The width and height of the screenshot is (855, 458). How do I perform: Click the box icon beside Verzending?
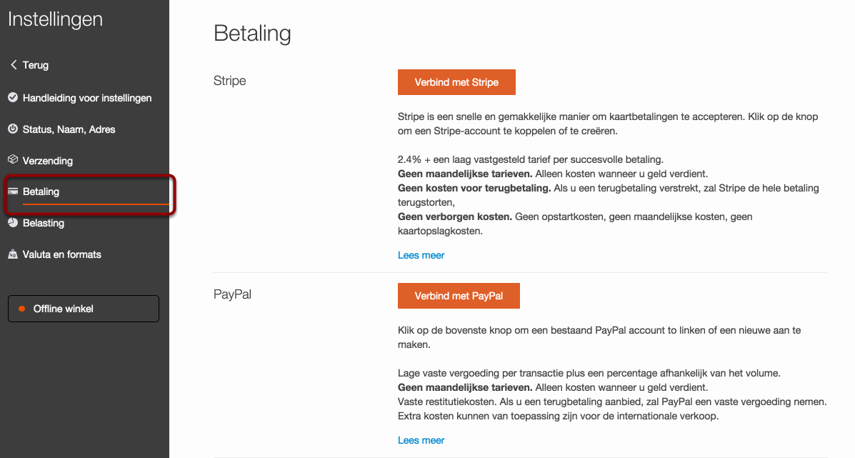pyautogui.click(x=13, y=160)
